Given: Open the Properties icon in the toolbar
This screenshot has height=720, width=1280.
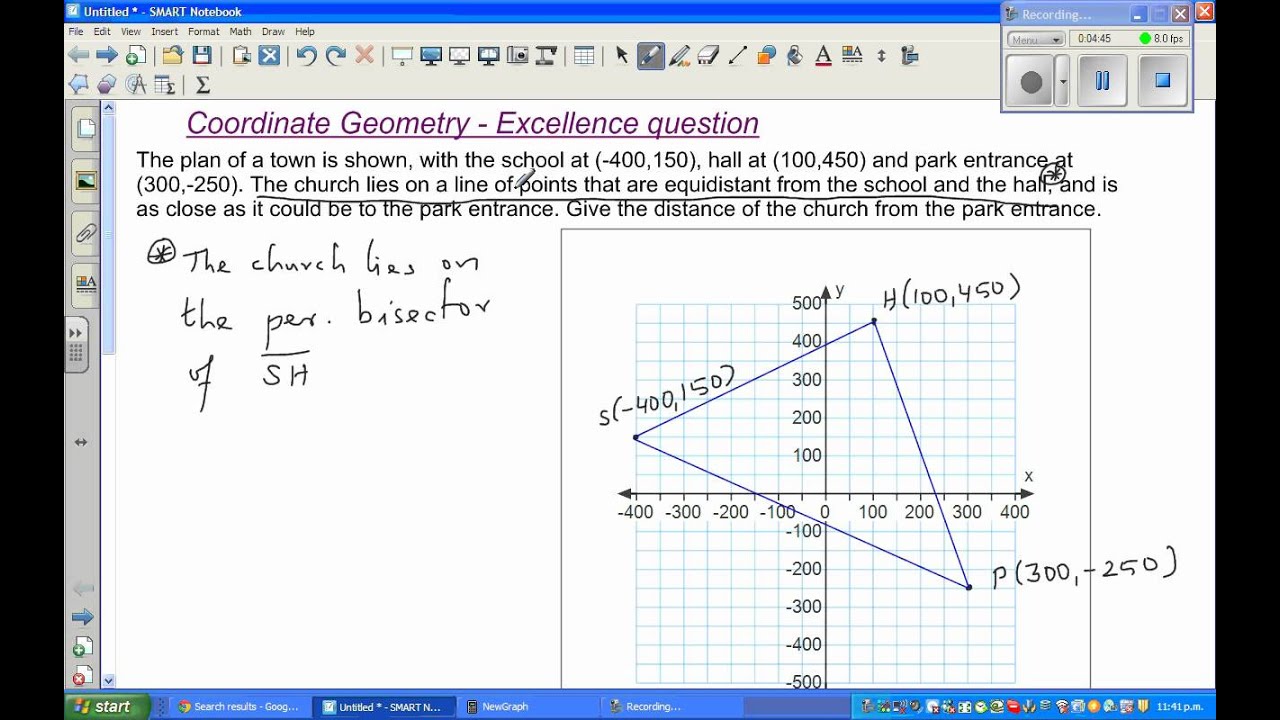Looking at the screenshot, I should (x=853, y=55).
